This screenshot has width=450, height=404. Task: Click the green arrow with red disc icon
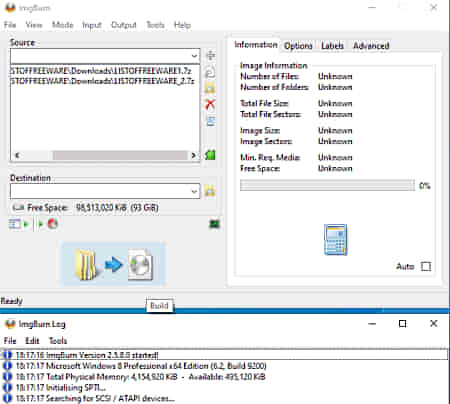click(48, 224)
